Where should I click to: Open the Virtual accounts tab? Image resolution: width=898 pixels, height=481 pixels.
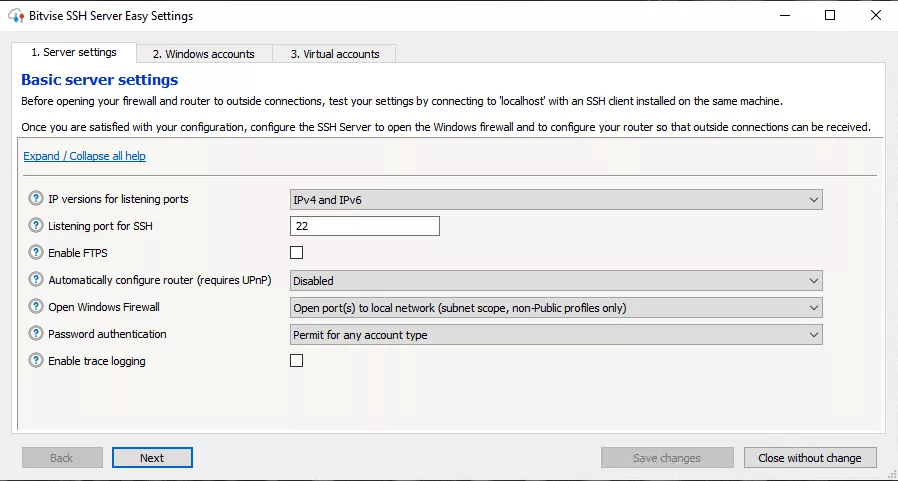pyautogui.click(x=335, y=54)
